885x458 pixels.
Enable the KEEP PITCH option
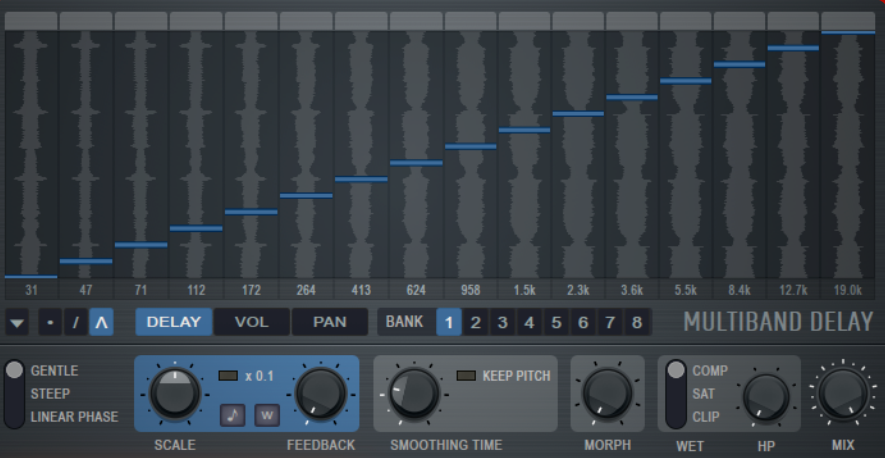tap(465, 376)
